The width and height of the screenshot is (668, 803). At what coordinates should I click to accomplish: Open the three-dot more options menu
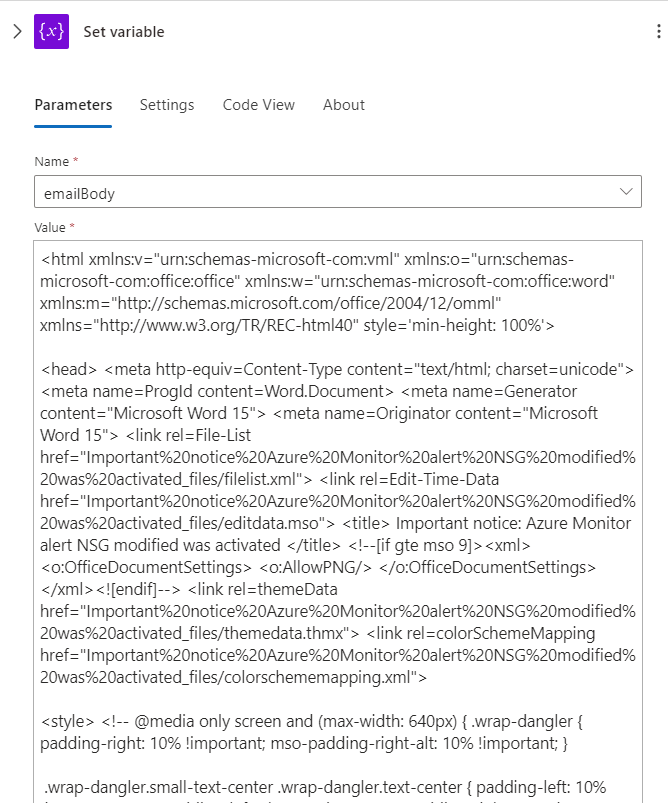658,32
